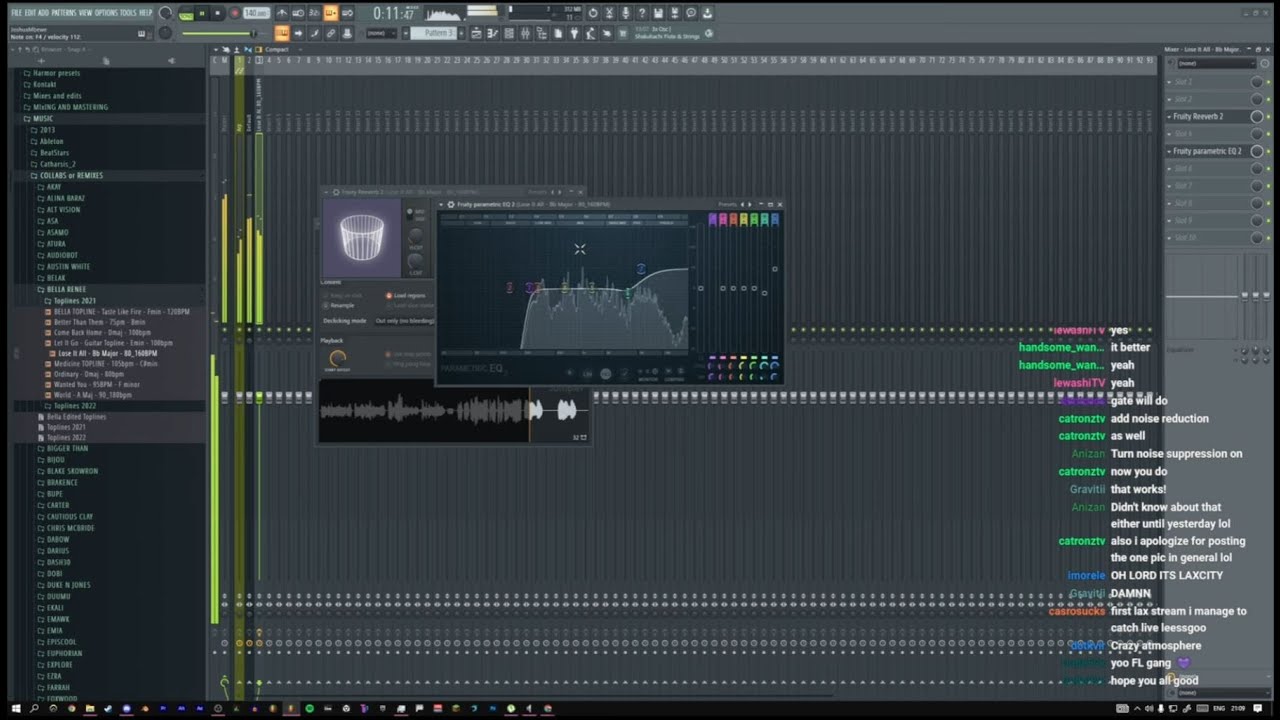Expand Fruity parametric EQ 2 slot arrow menu

pyautogui.click(x=1169, y=151)
